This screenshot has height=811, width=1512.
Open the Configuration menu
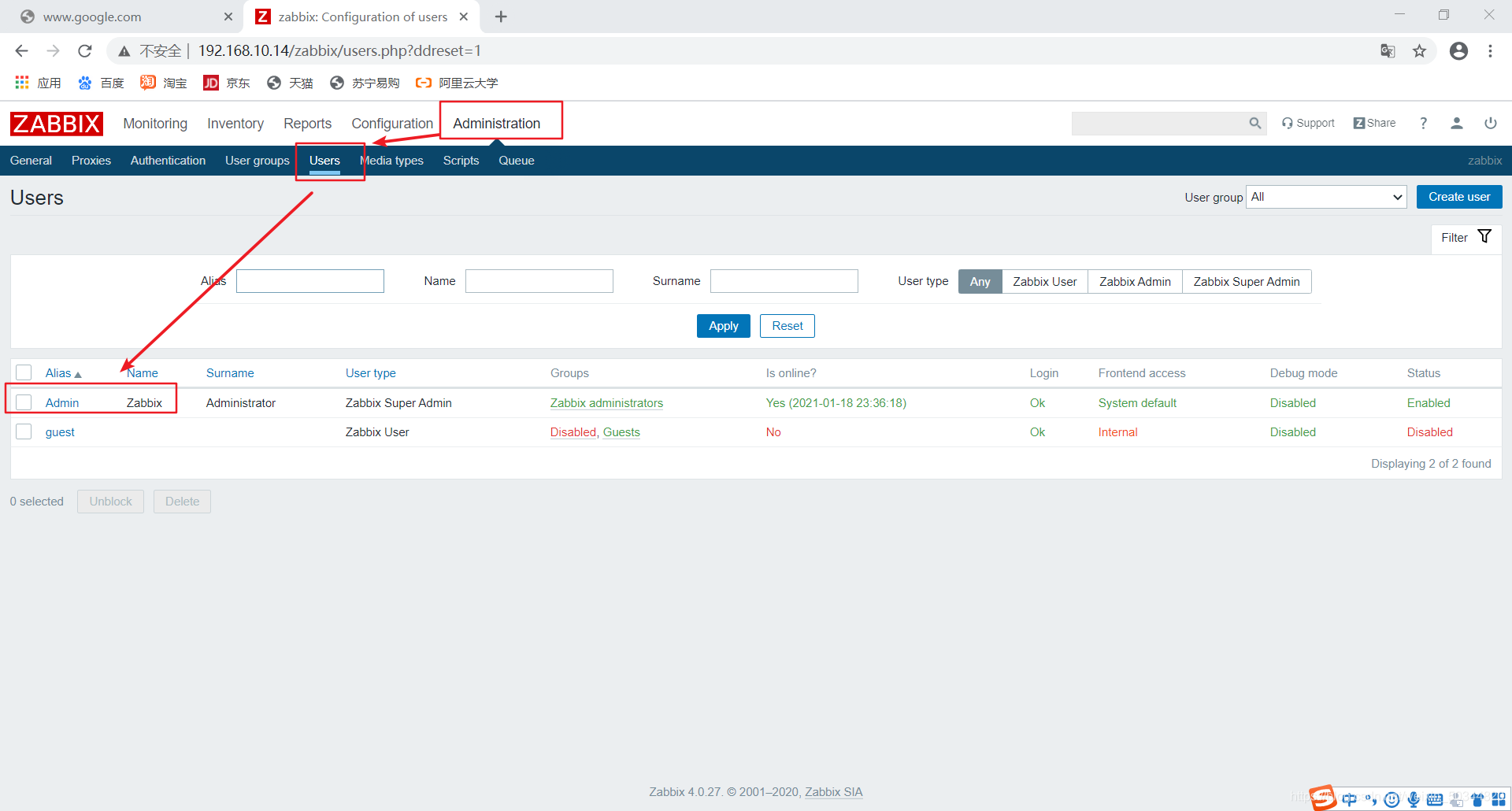(x=392, y=124)
